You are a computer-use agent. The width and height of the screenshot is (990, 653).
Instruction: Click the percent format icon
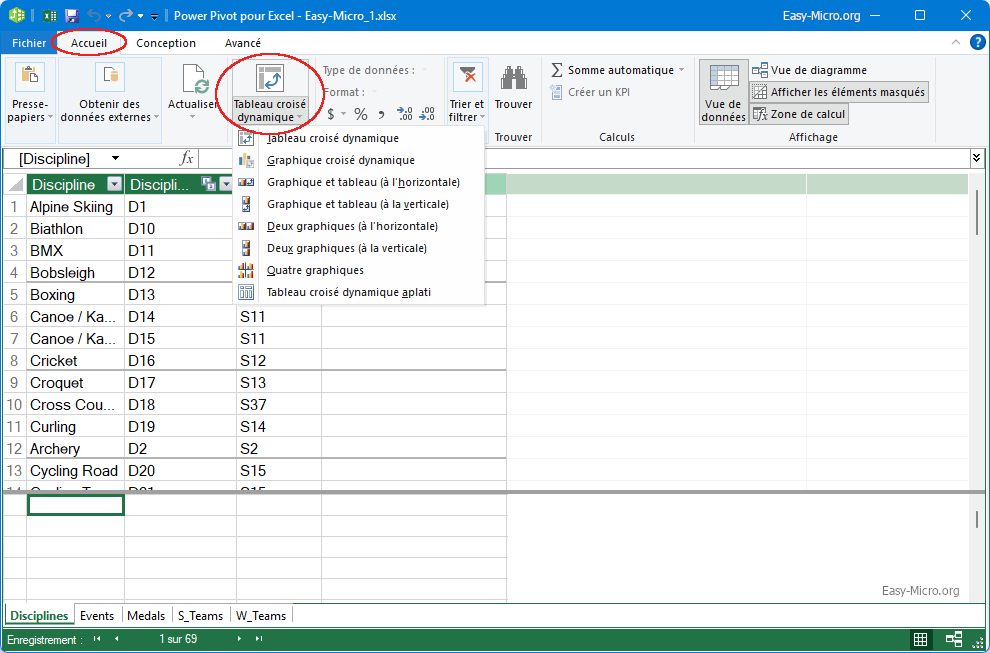click(360, 114)
